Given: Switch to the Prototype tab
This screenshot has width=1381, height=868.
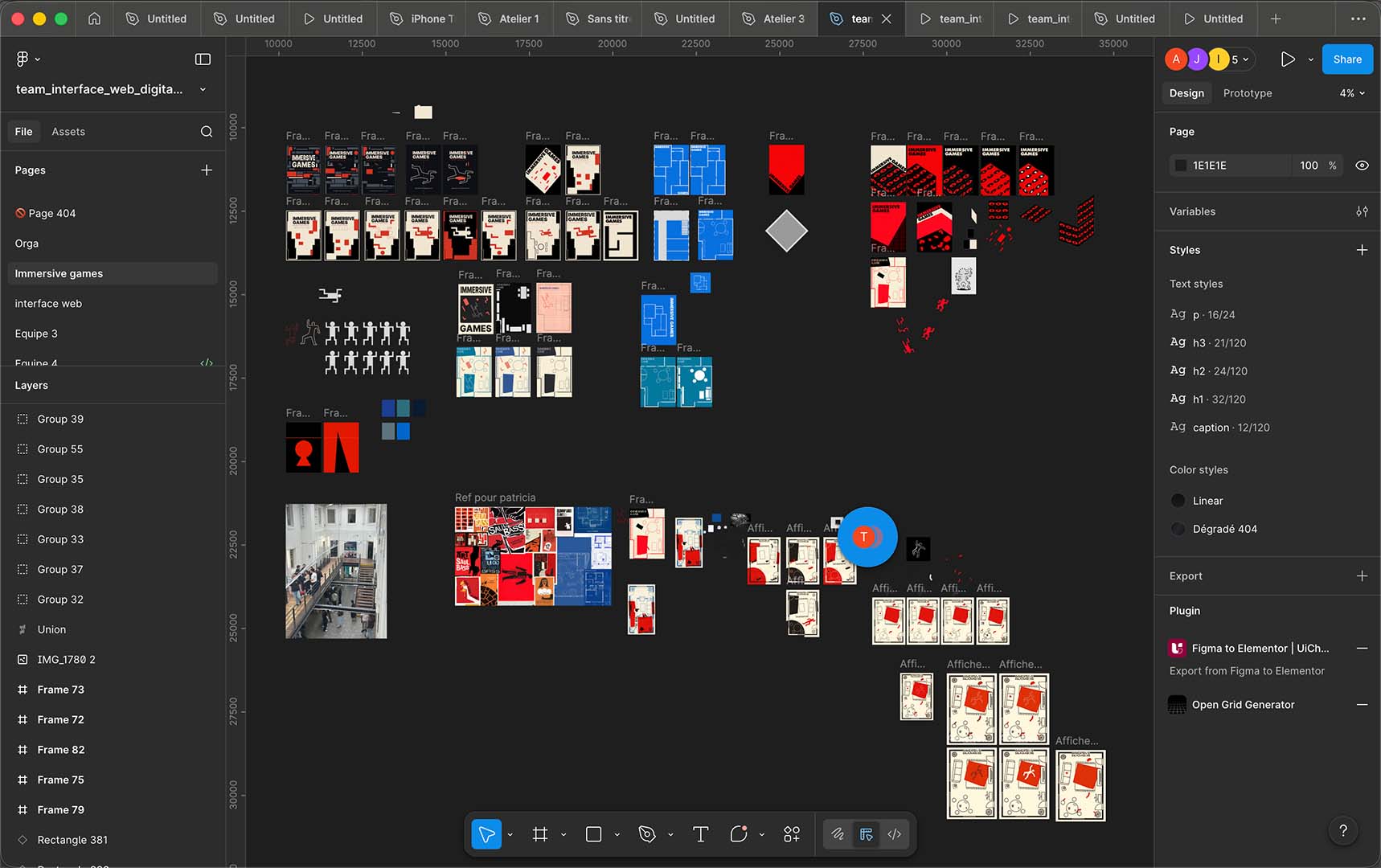Looking at the screenshot, I should click(x=1247, y=93).
